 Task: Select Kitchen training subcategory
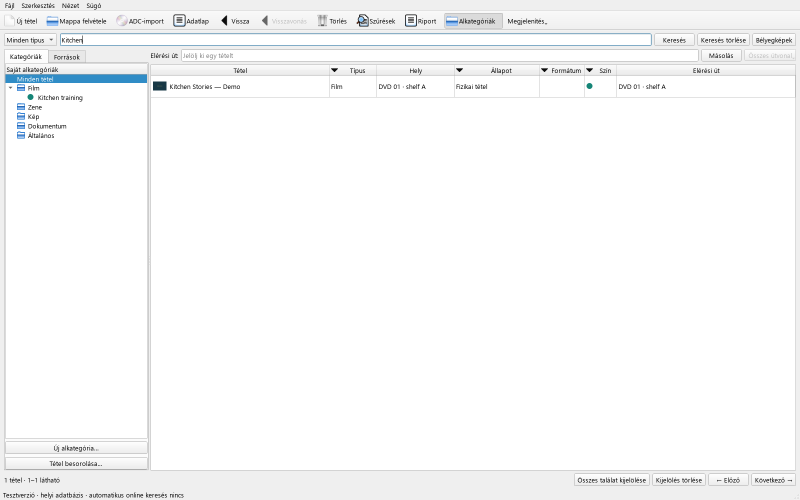(x=60, y=97)
